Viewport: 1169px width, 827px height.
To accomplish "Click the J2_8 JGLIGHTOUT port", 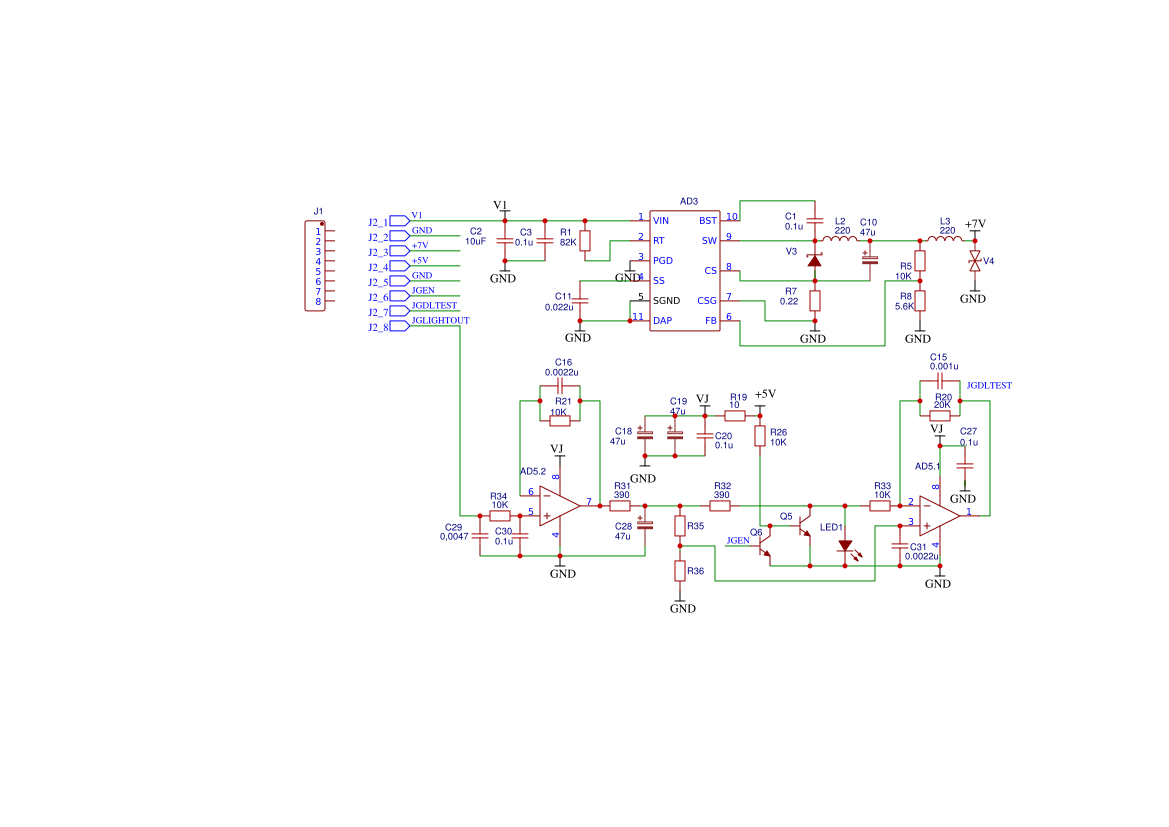I will pyautogui.click(x=399, y=326).
